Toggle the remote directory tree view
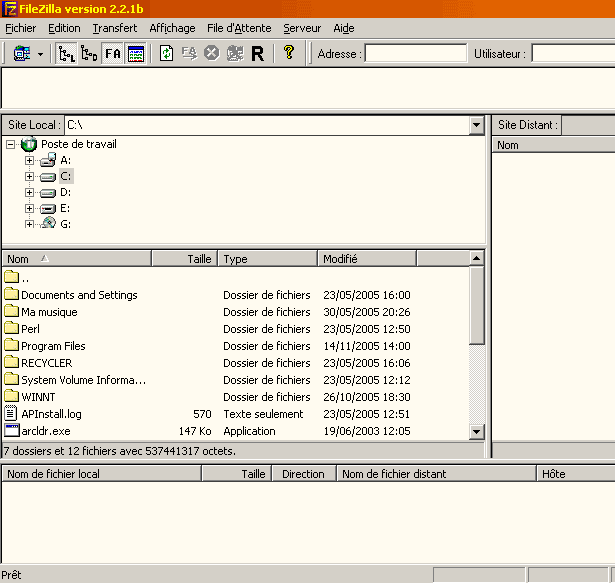Screen dimensions: 615x583 [x=89, y=53]
